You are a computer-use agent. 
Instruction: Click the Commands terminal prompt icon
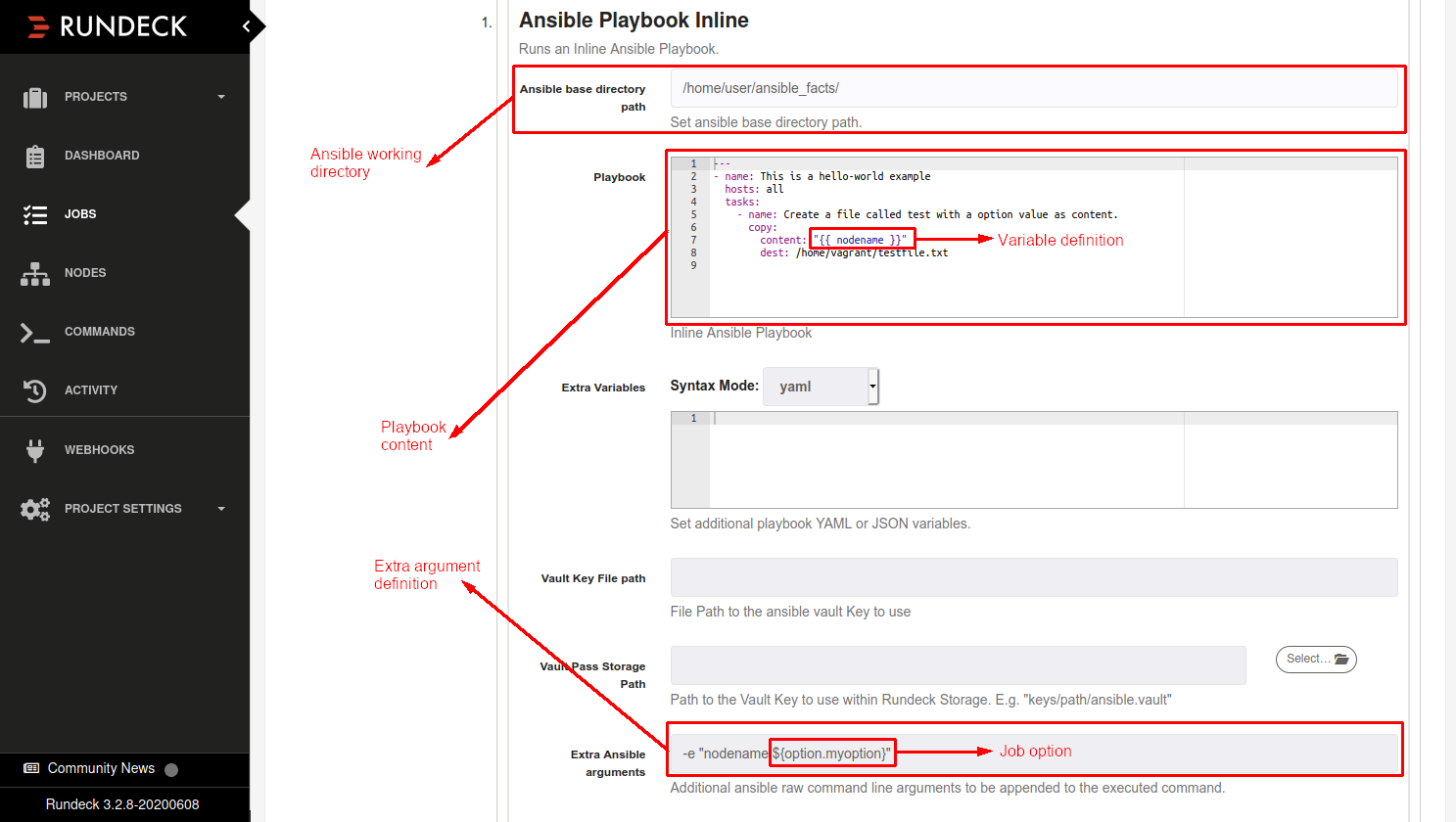(x=35, y=332)
